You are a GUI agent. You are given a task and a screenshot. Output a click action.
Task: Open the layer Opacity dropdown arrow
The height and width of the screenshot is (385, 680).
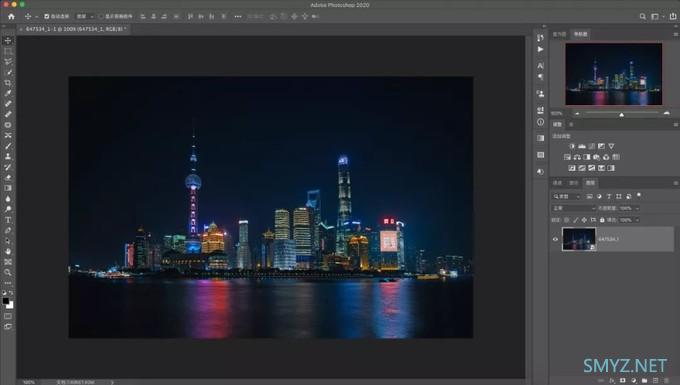637,208
